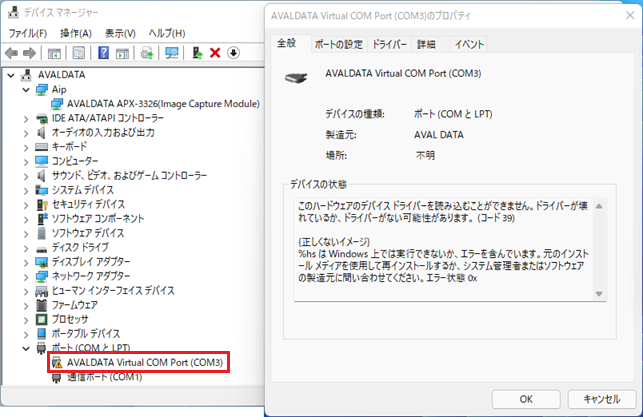Image resolution: width=643 pixels, height=417 pixels.
Task: Switch to the イベント tab
Action: [x=470, y=44]
